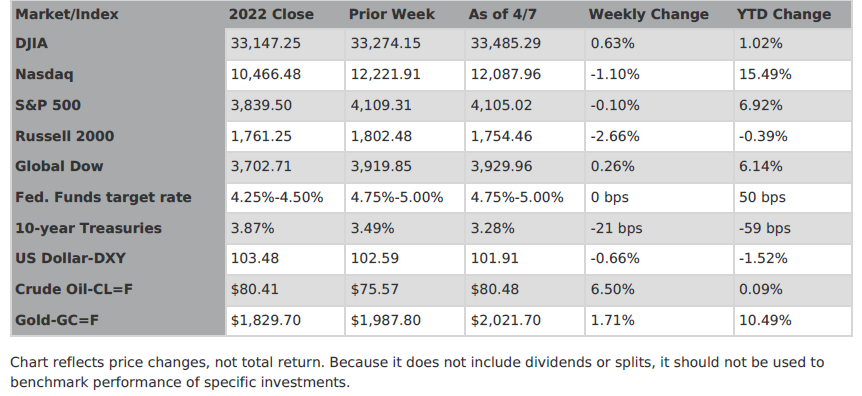
Task: Select the YTD Change column header
Action: (784, 14)
